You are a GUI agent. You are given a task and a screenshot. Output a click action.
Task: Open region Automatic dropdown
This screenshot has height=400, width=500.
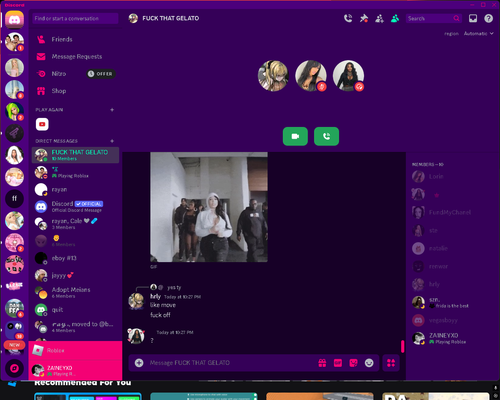pyautogui.click(x=478, y=34)
